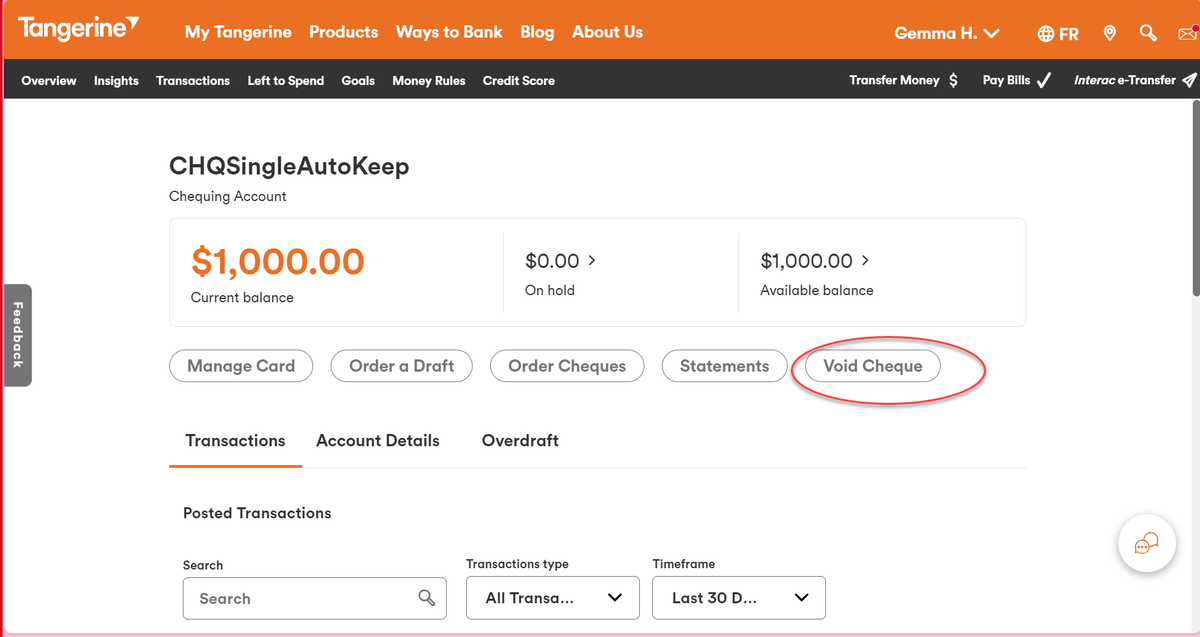Click the Order Cheques button
The height and width of the screenshot is (637, 1200).
point(567,366)
